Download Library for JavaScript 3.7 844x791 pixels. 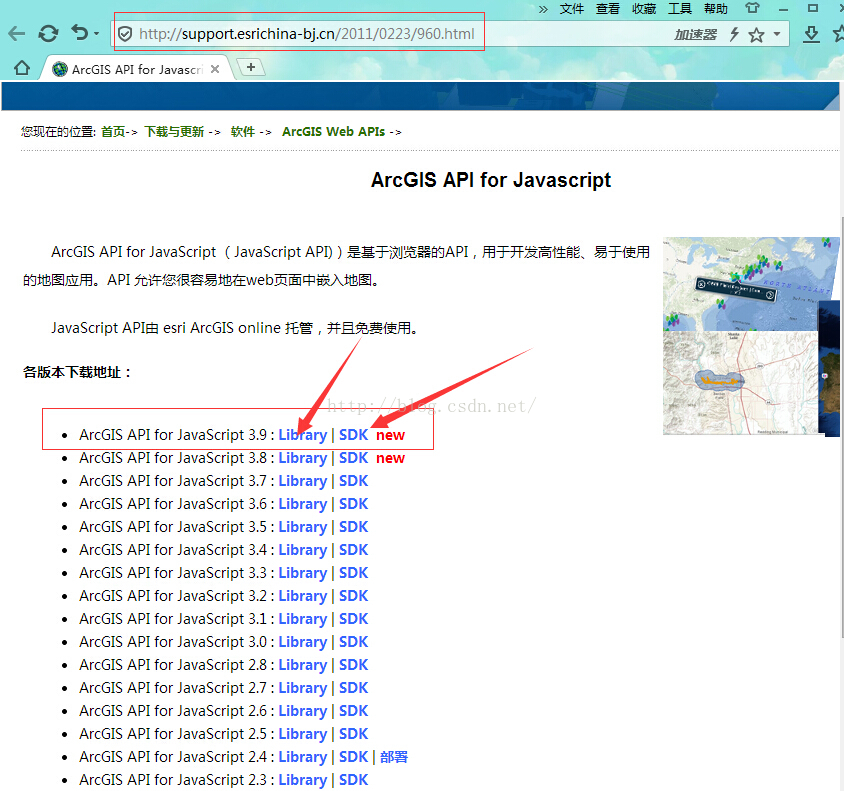pyautogui.click(x=303, y=481)
